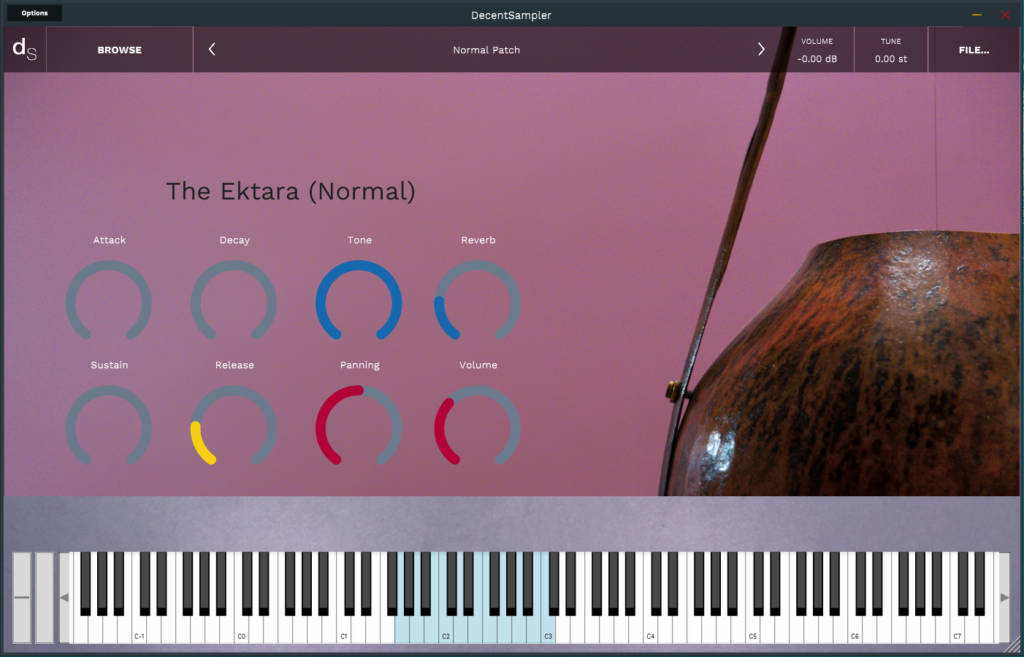This screenshot has width=1024, height=657.
Task: Shift keyboard range down with left arrow
Action: coord(64,597)
